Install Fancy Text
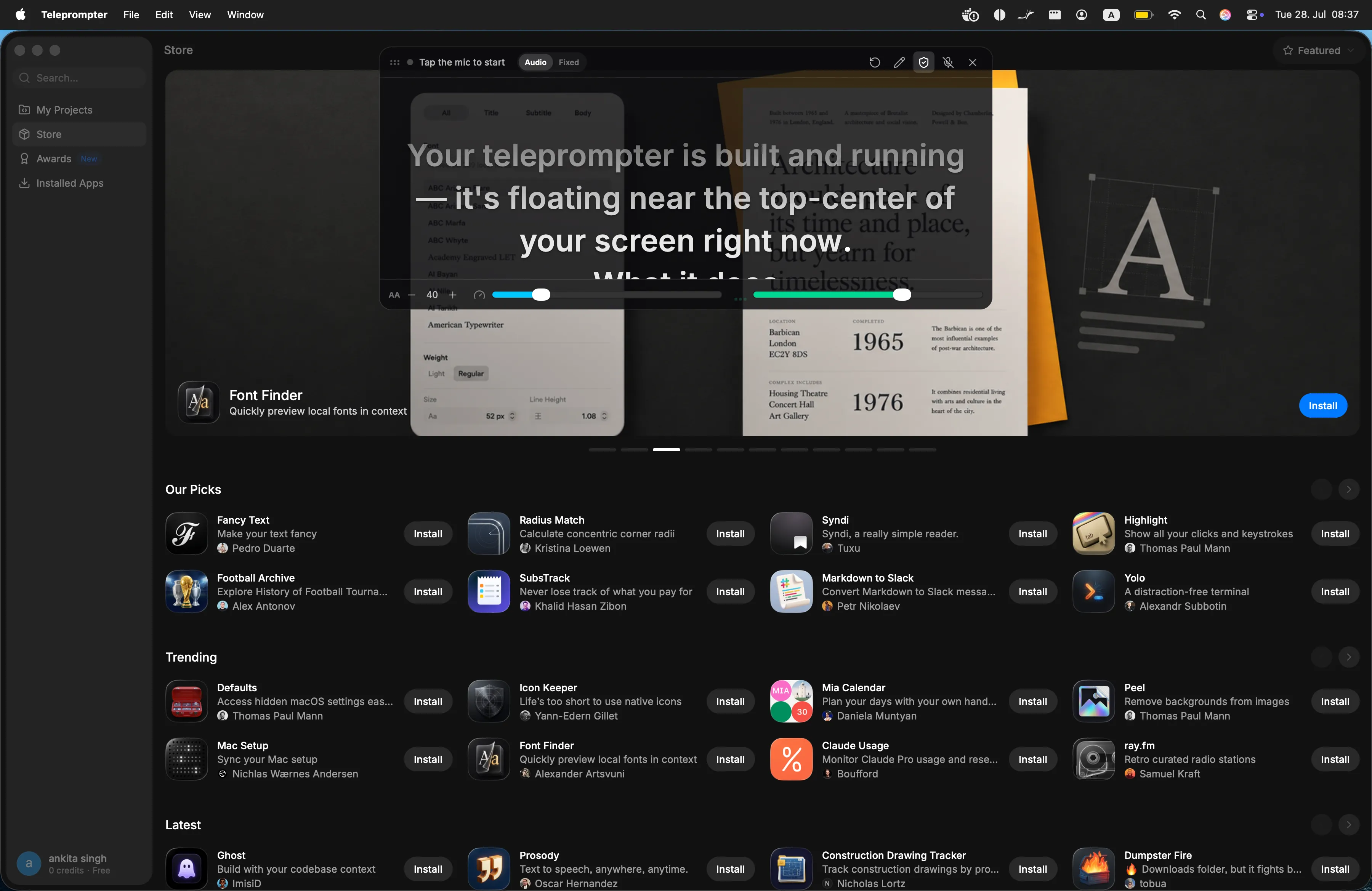Viewport: 1372px width, 891px height. click(x=428, y=534)
